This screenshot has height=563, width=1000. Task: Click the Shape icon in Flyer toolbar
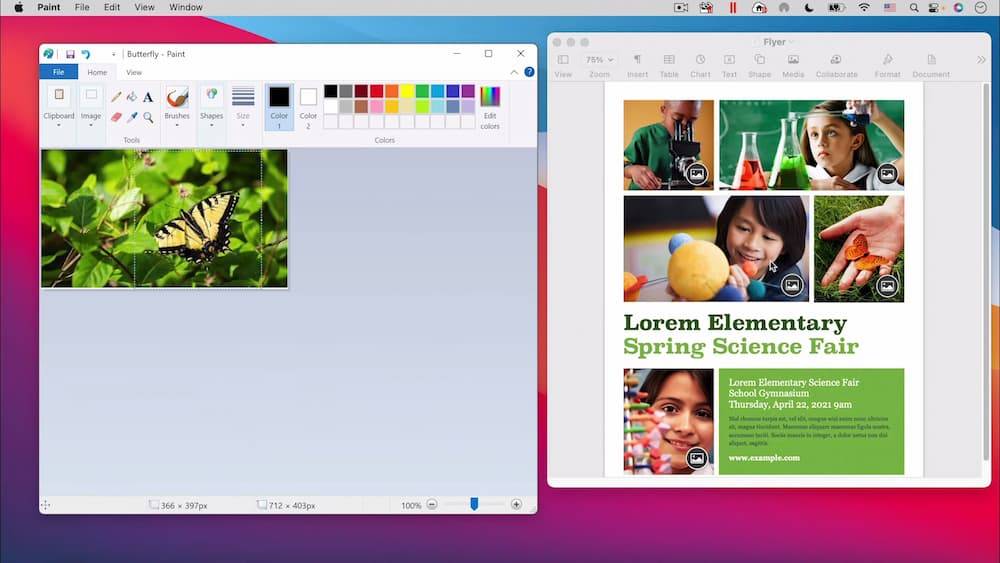click(x=760, y=59)
